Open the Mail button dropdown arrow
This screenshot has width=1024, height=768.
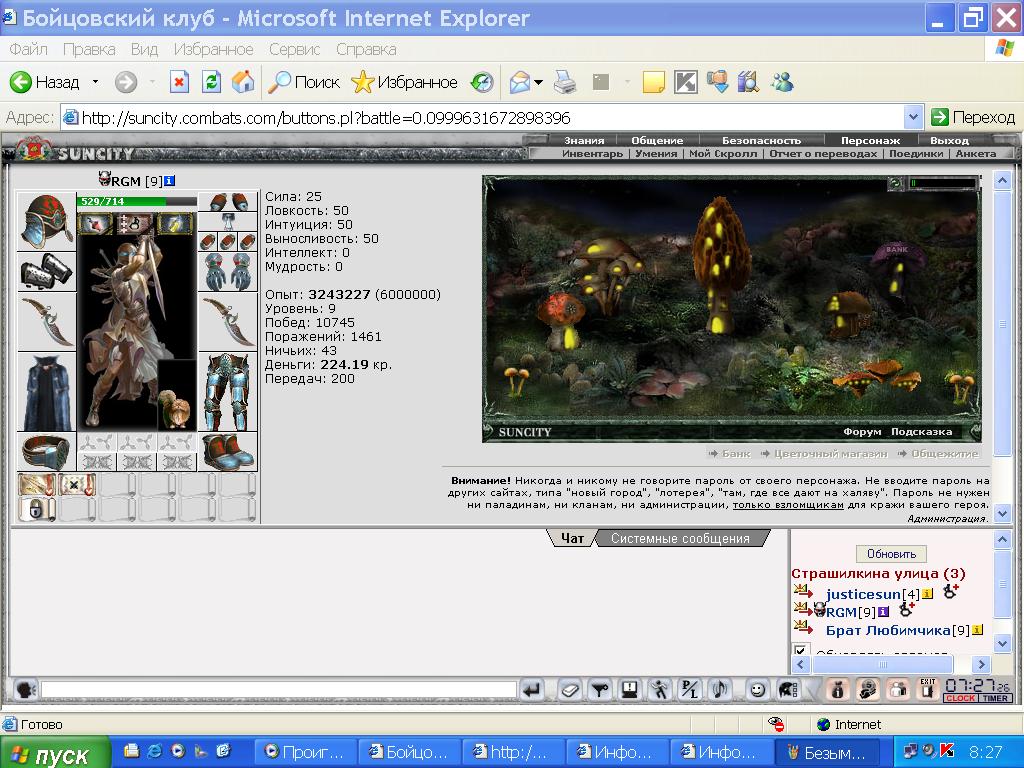(538, 82)
